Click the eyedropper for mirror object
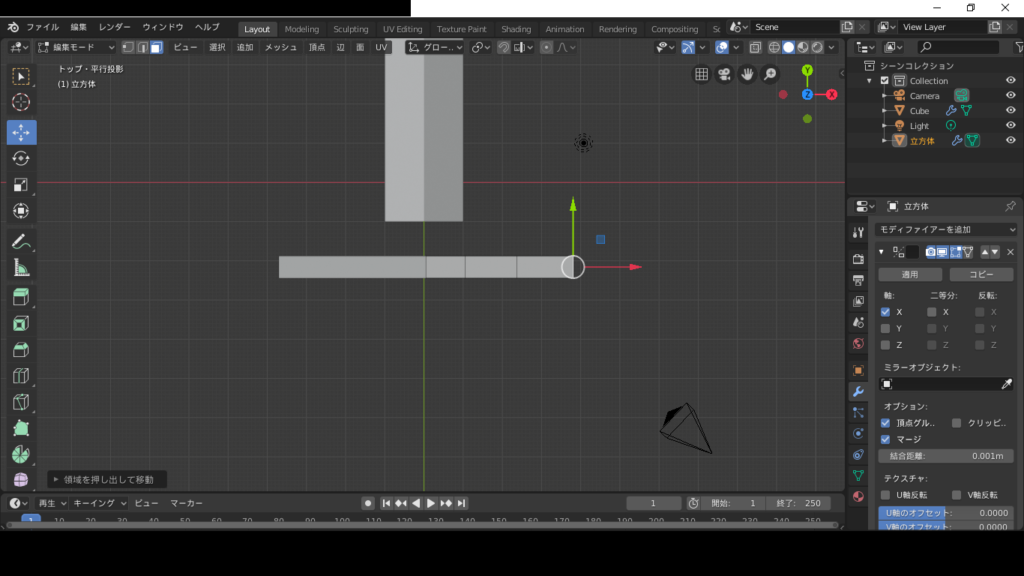The height and width of the screenshot is (576, 1024). [1006, 384]
